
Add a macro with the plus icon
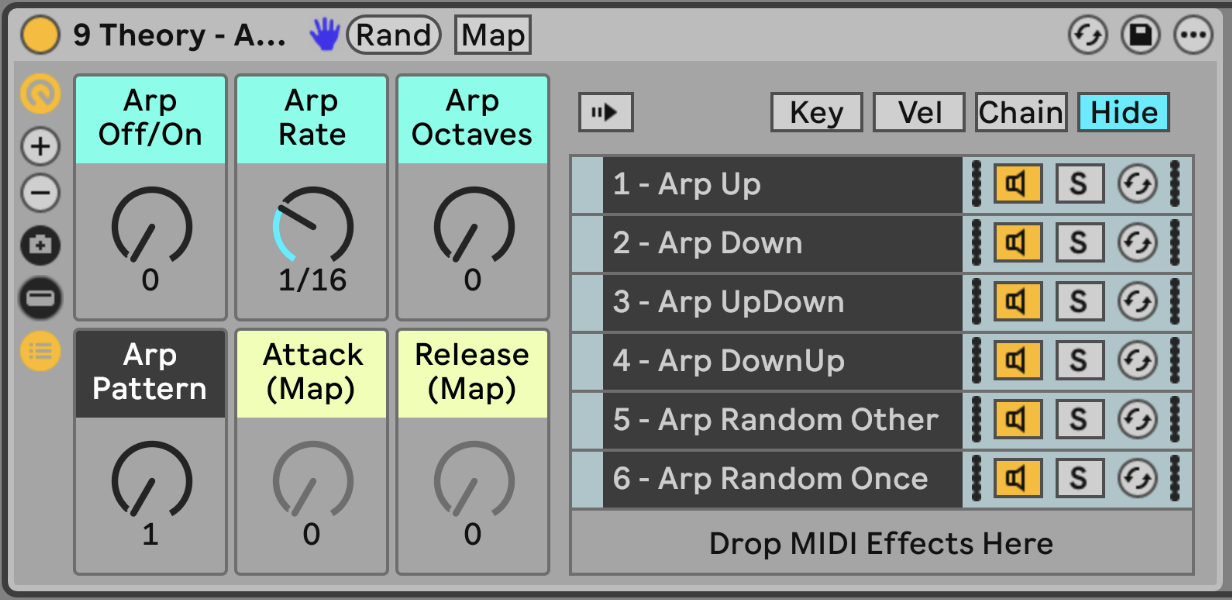click(x=41, y=147)
